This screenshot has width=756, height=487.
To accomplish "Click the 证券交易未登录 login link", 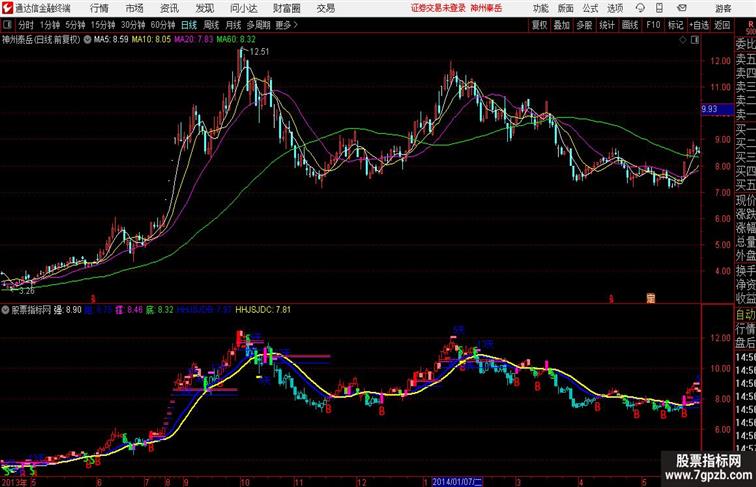I will [438, 8].
